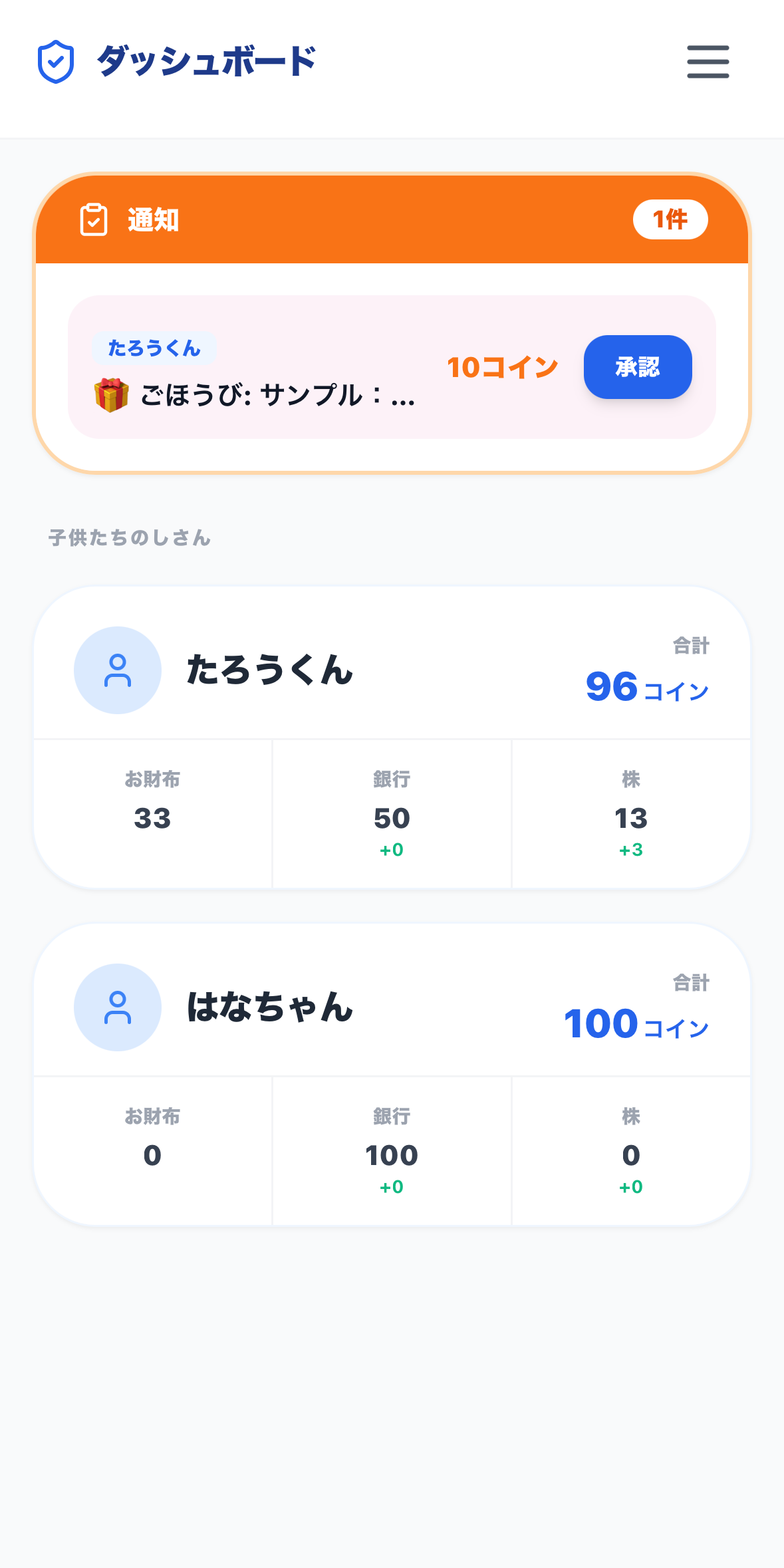
Task: Click the 10コイン amount in notification
Action: [502, 368]
